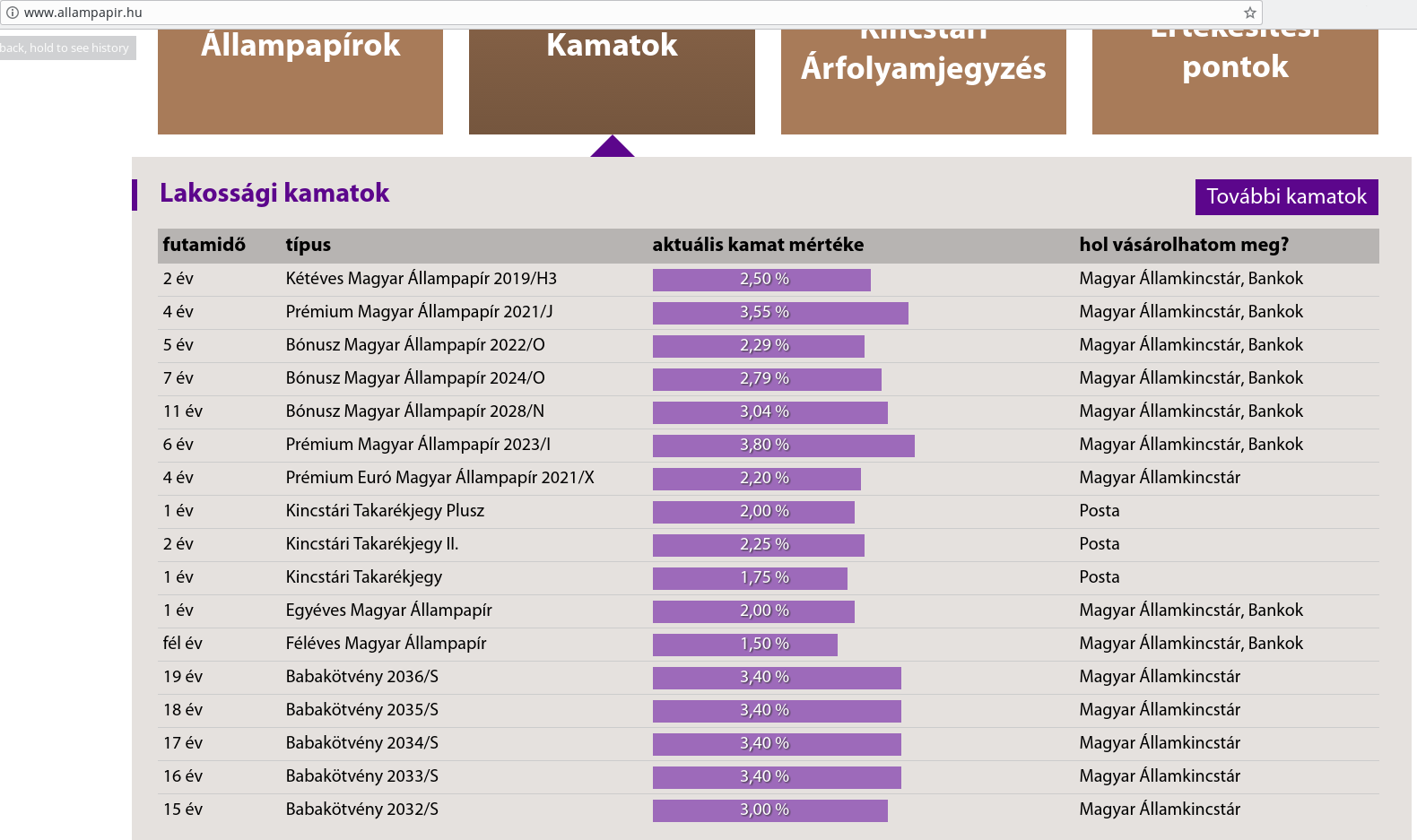This screenshot has height=840, width=1417.
Task: Click the aktuális kamat mértéke header
Action: point(758,245)
